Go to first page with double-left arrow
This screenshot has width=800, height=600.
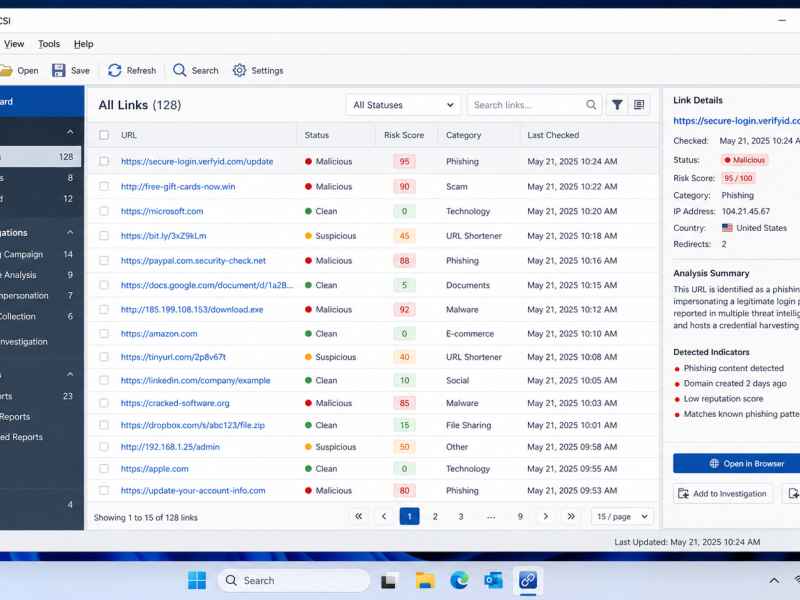coord(359,516)
